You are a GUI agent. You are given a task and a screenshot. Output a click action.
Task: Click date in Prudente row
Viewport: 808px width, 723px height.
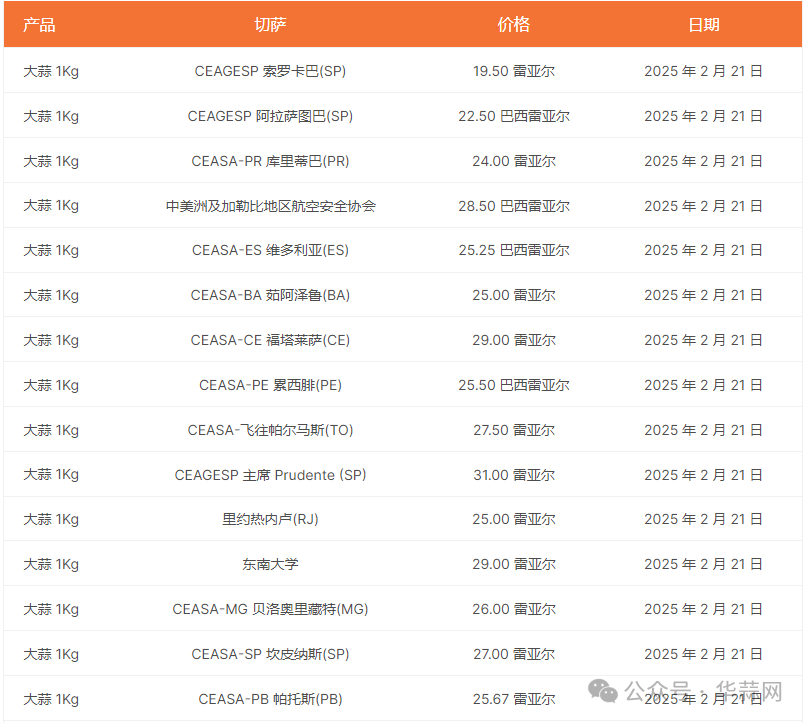click(x=703, y=475)
